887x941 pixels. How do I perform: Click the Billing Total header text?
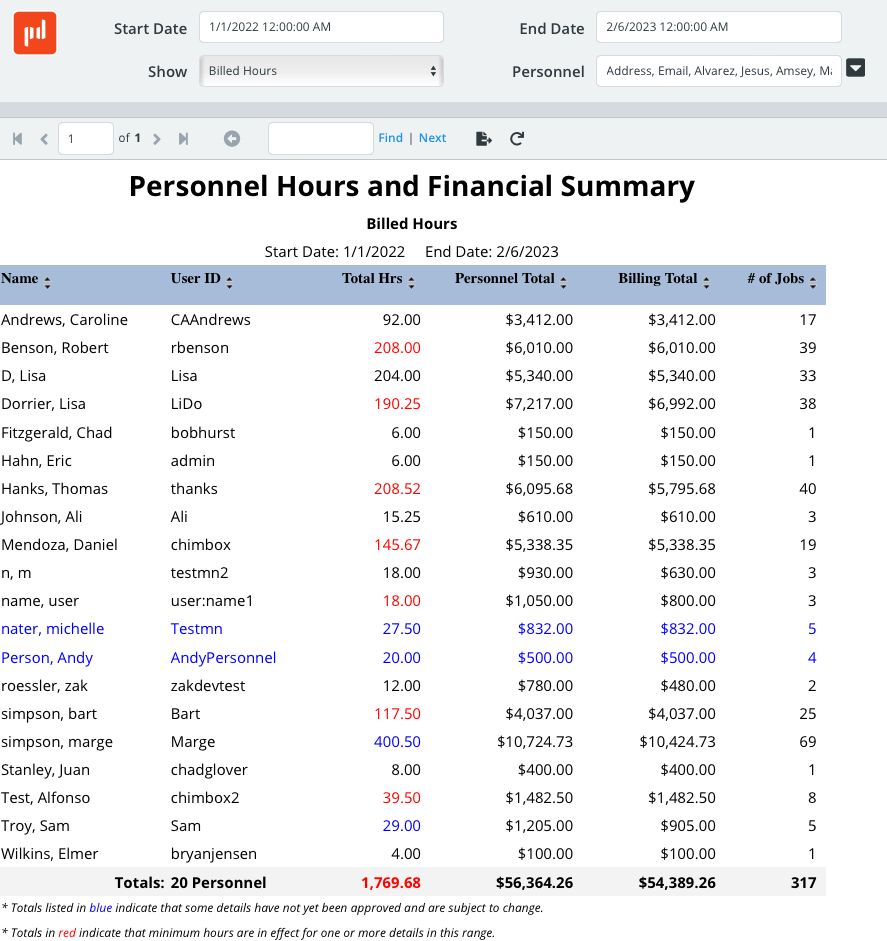tap(658, 278)
